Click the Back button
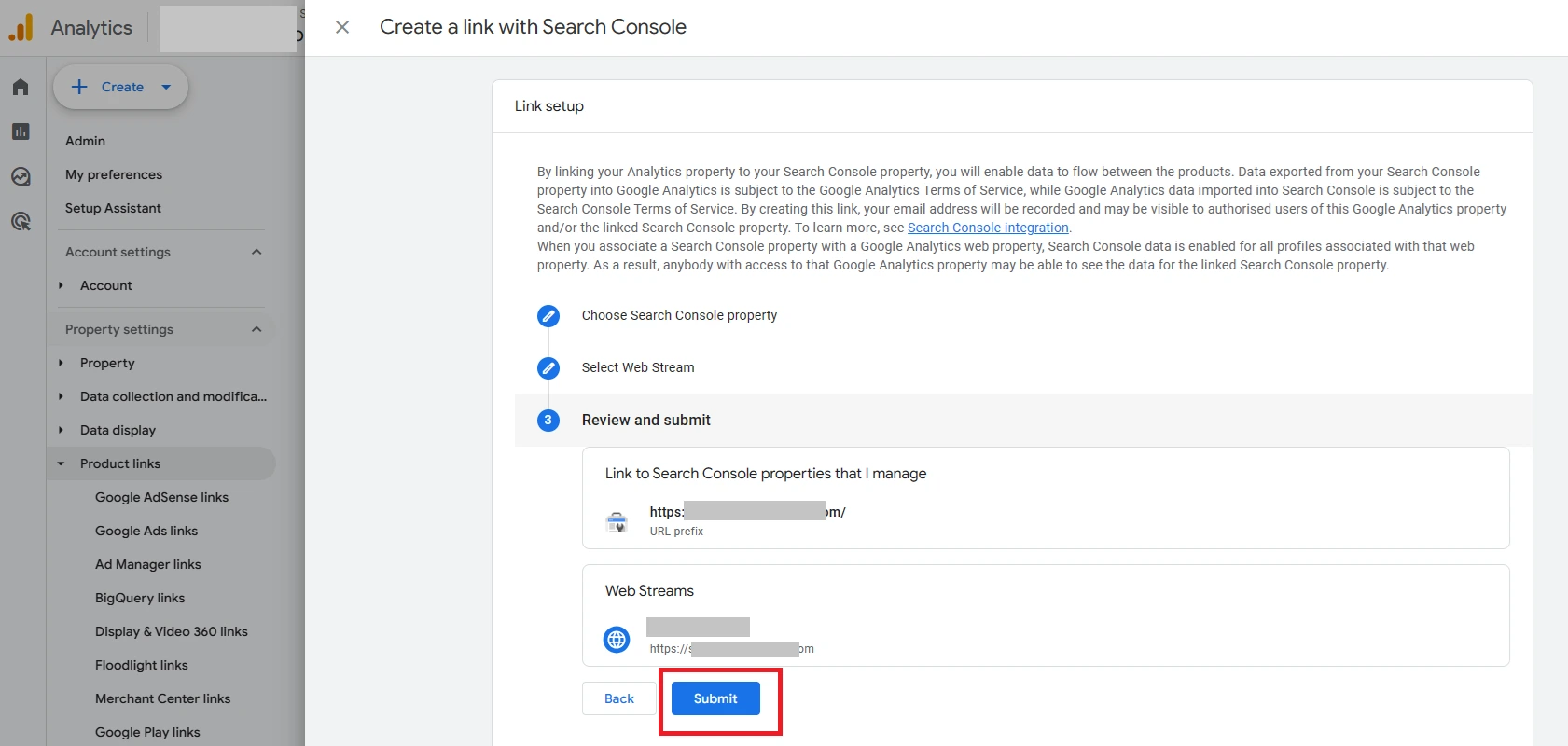 [x=618, y=698]
